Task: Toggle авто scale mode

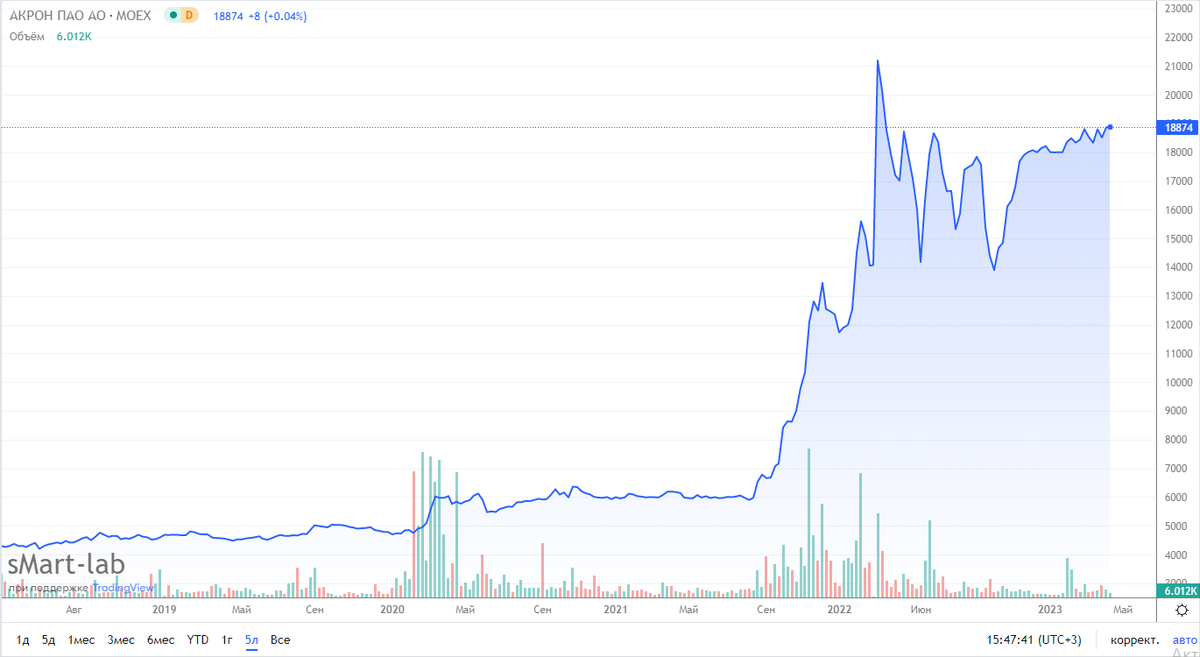Action: [x=1183, y=639]
